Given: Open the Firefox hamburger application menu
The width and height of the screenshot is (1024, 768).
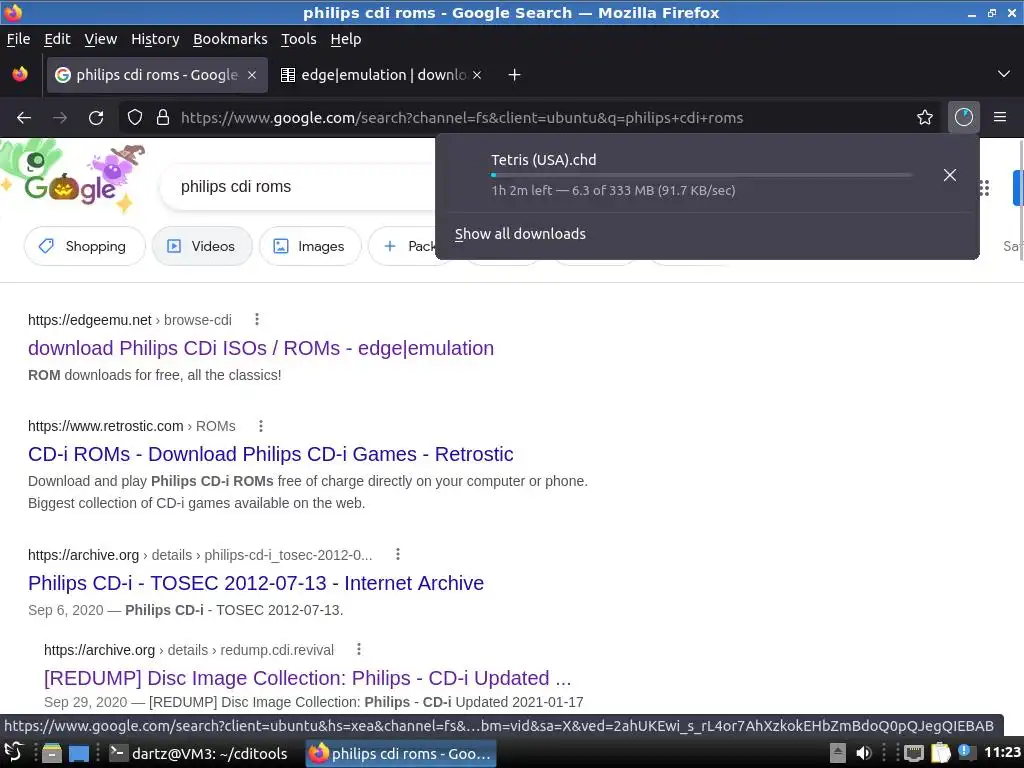Looking at the screenshot, I should tap(1000, 118).
